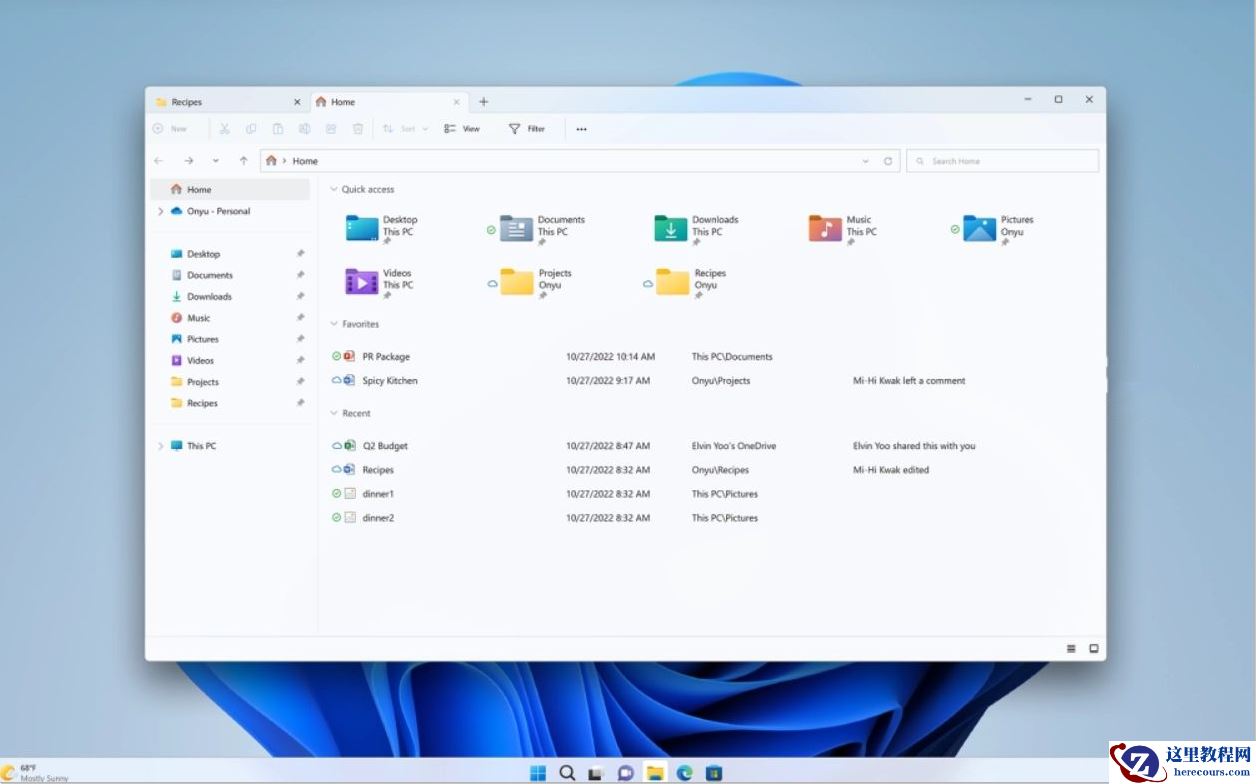Collapse the Quick access section
1256x784 pixels.
[332, 189]
